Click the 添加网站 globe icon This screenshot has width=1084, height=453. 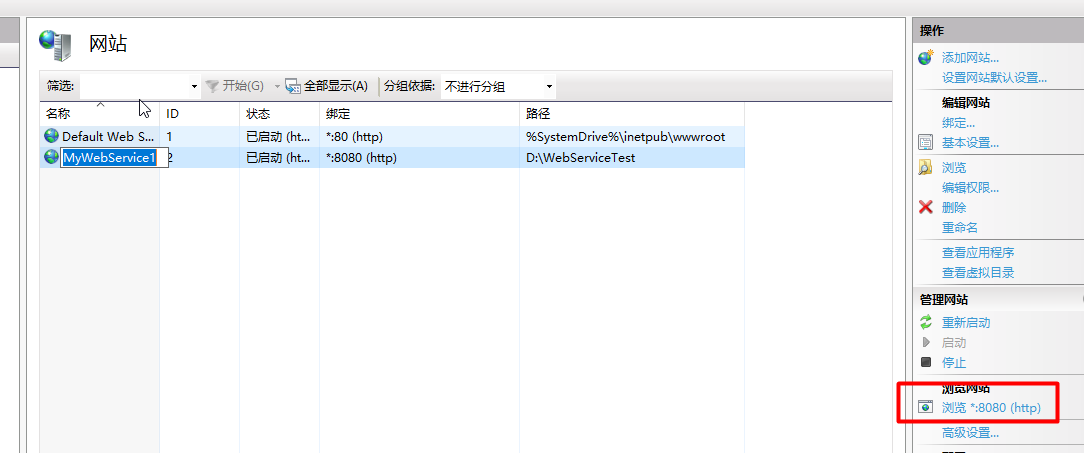(926, 57)
